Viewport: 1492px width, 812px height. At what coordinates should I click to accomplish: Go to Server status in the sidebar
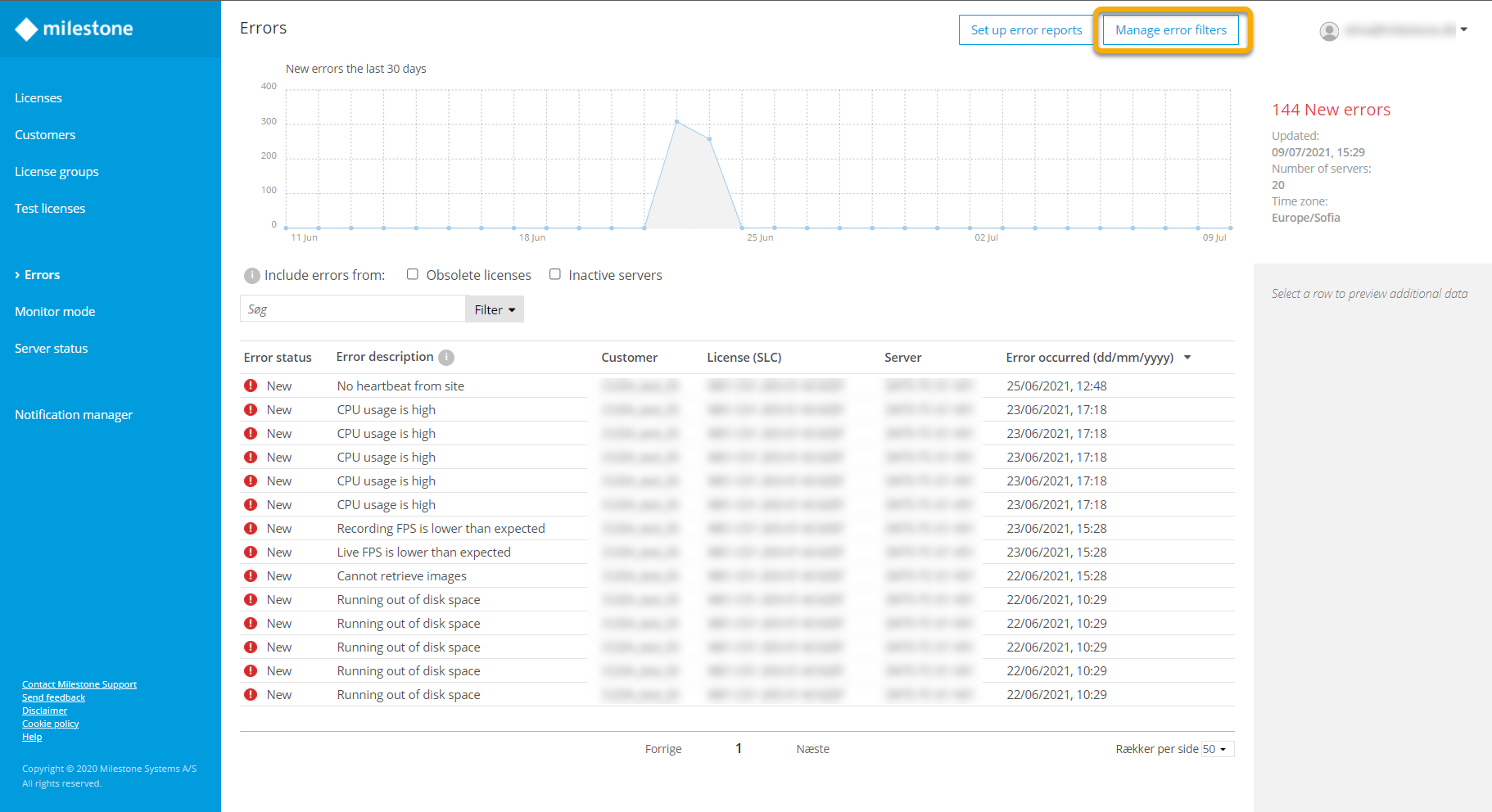coord(51,348)
